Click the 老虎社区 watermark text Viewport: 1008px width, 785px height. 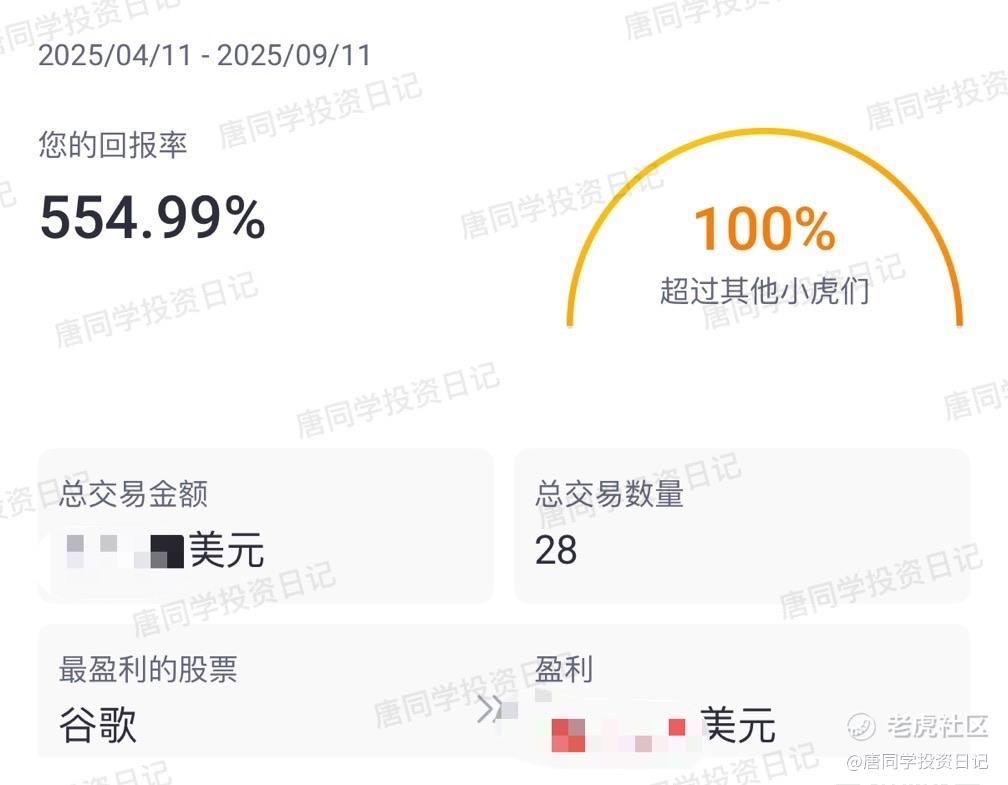pos(937,727)
